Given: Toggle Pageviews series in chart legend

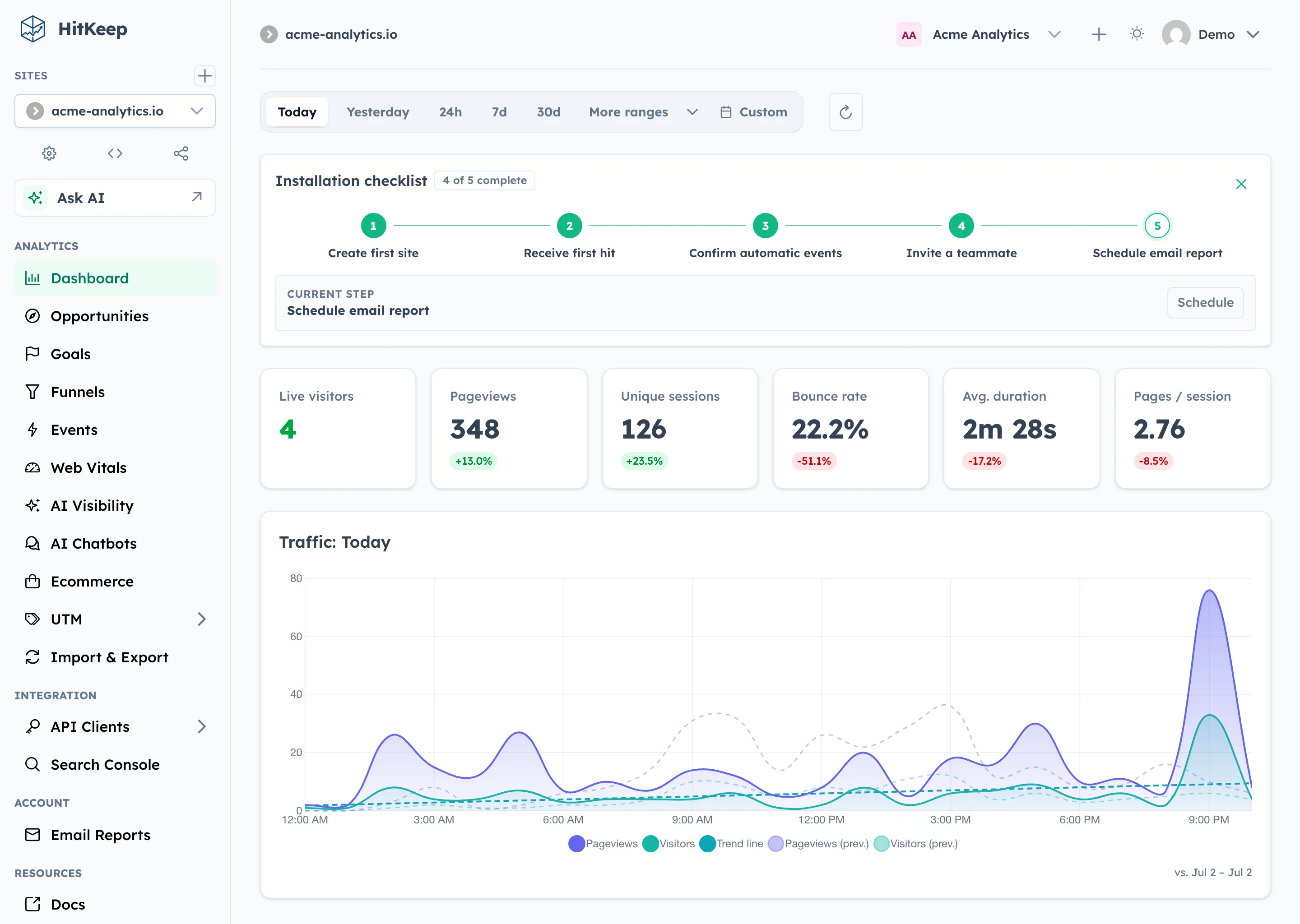Looking at the screenshot, I should [603, 843].
